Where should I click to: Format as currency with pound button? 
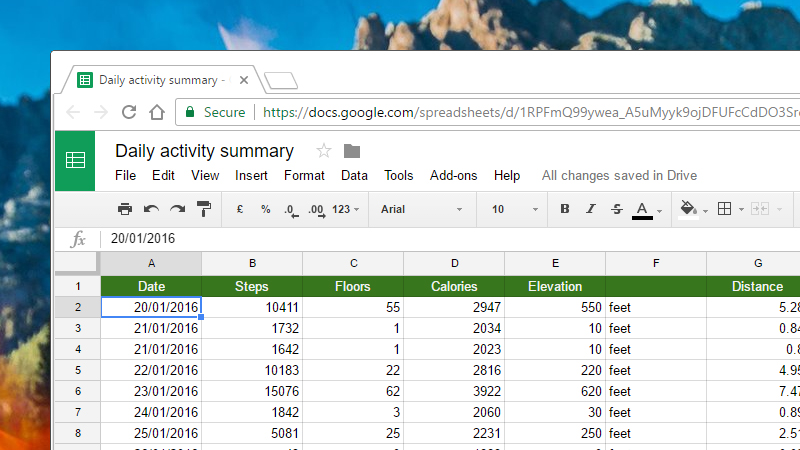(240, 209)
